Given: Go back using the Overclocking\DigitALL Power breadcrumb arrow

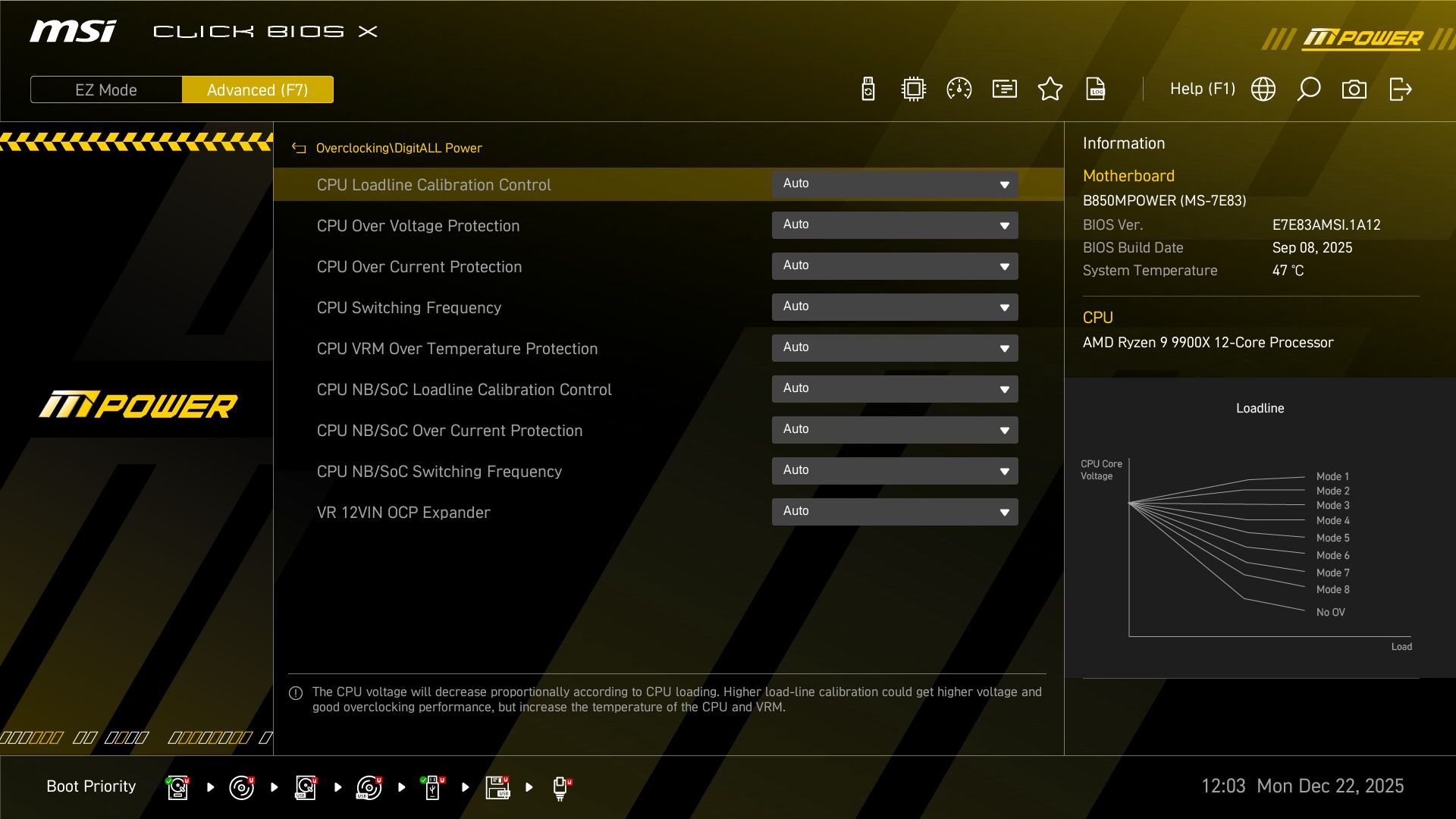Looking at the screenshot, I should (x=297, y=148).
